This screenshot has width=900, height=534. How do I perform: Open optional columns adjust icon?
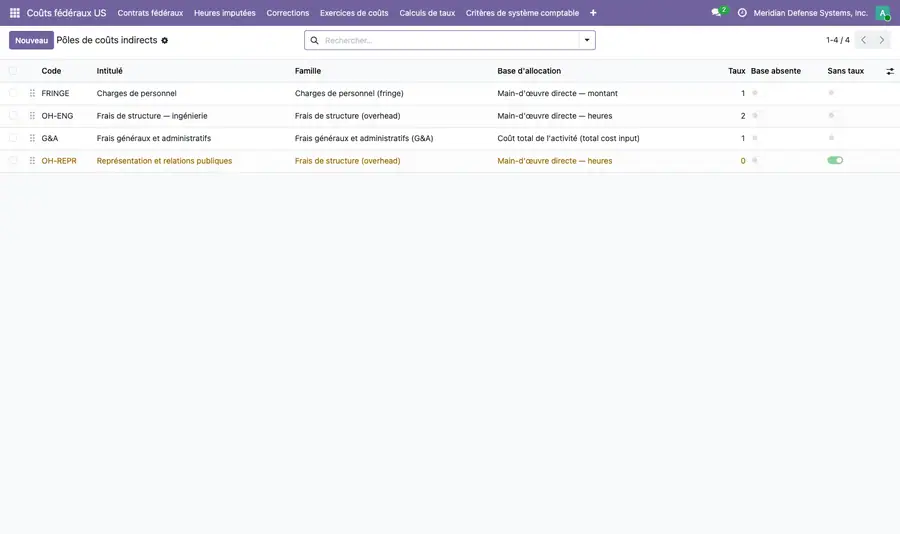890,71
